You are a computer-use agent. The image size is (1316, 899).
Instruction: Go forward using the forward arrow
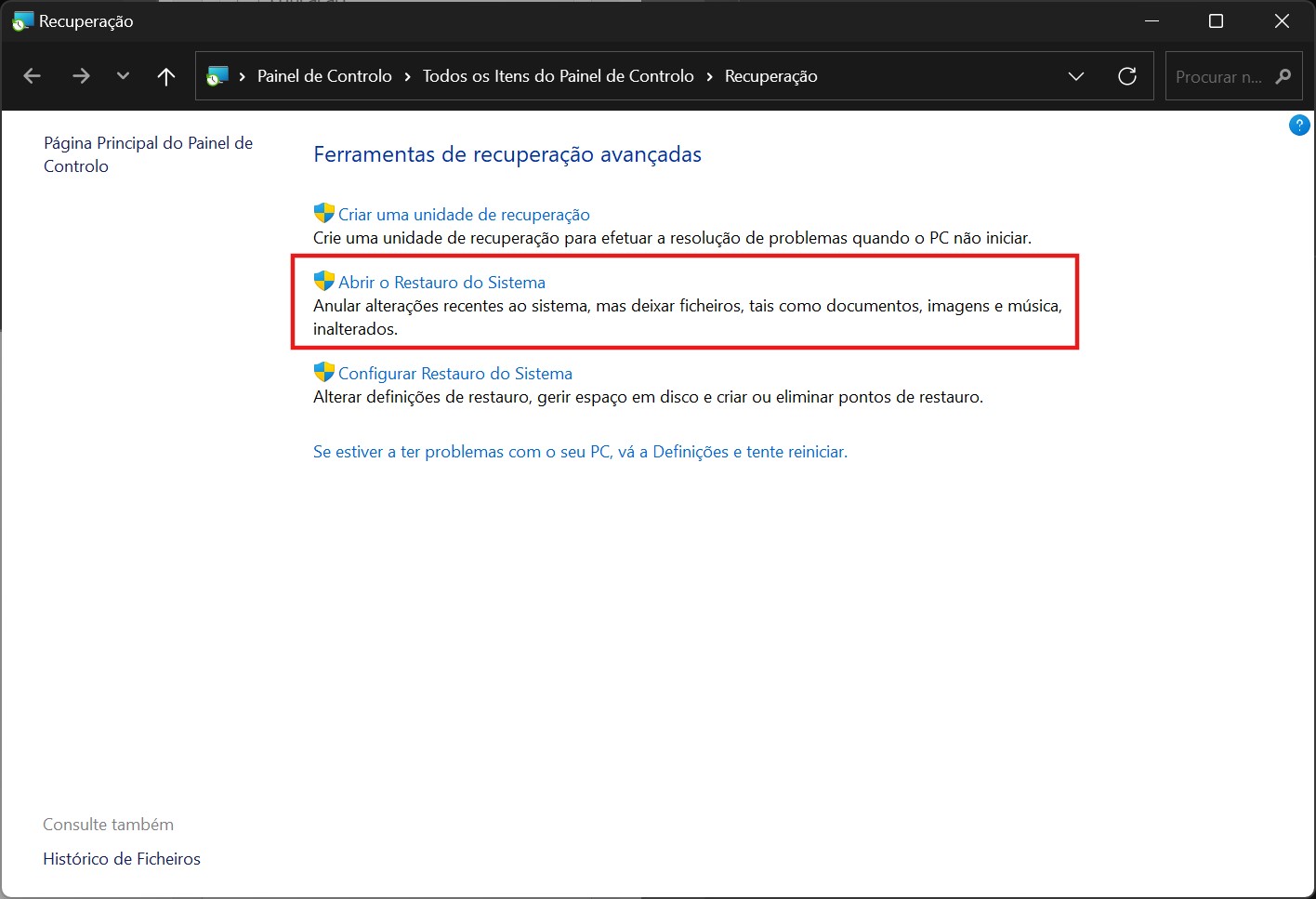click(x=81, y=76)
